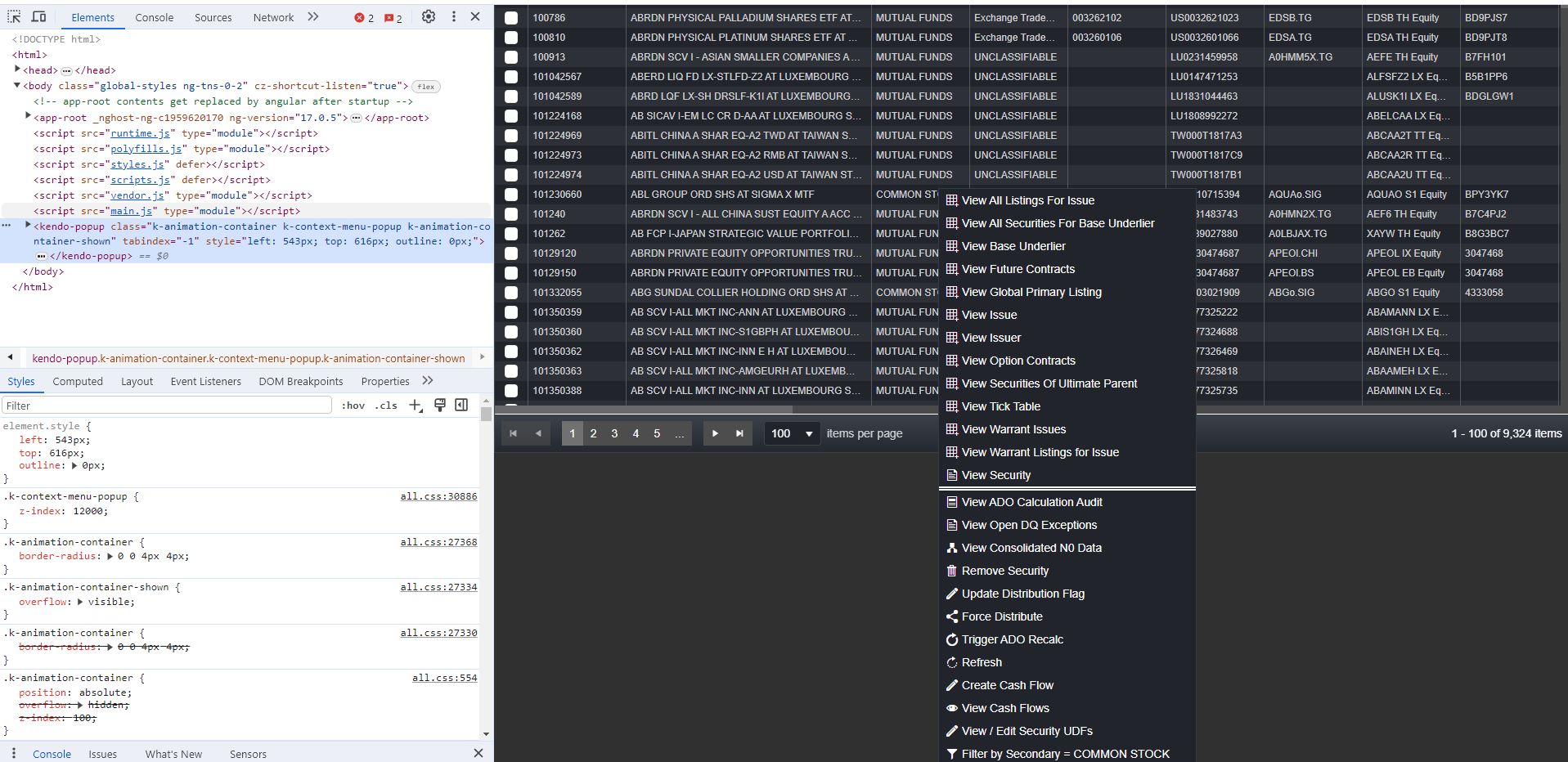Screen dimensions: 1568x762
Task: Select the checkbox for row 101230660
Action: click(x=511, y=195)
